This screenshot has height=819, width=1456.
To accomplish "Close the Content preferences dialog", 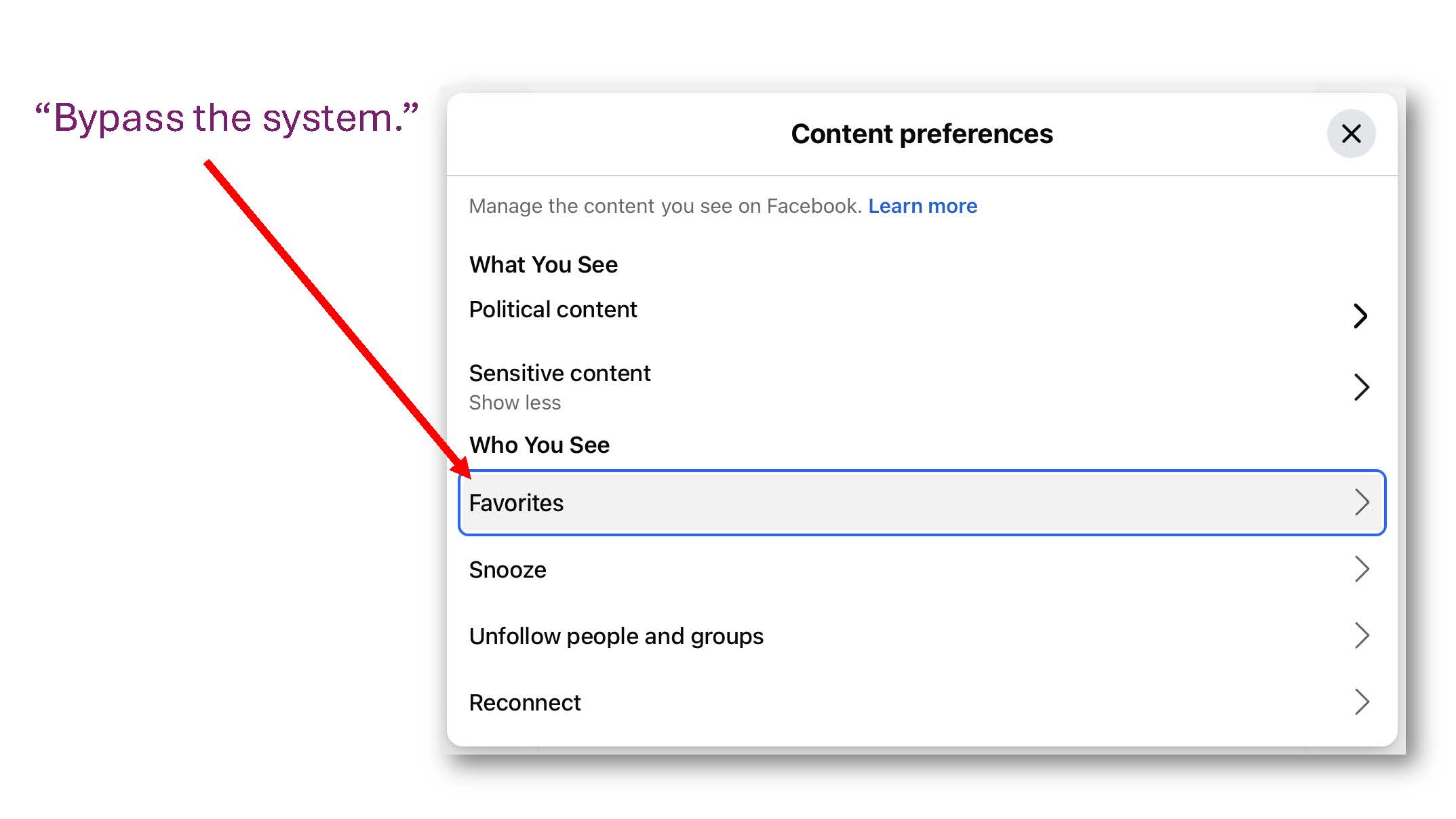I will pos(1350,134).
